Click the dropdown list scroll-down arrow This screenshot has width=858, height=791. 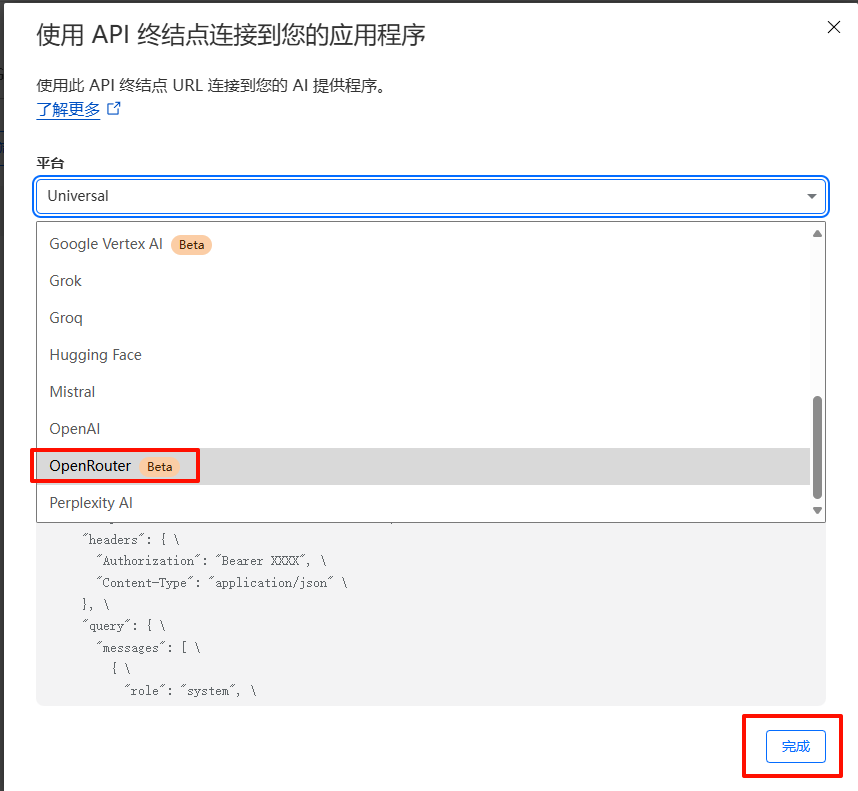(x=817, y=510)
